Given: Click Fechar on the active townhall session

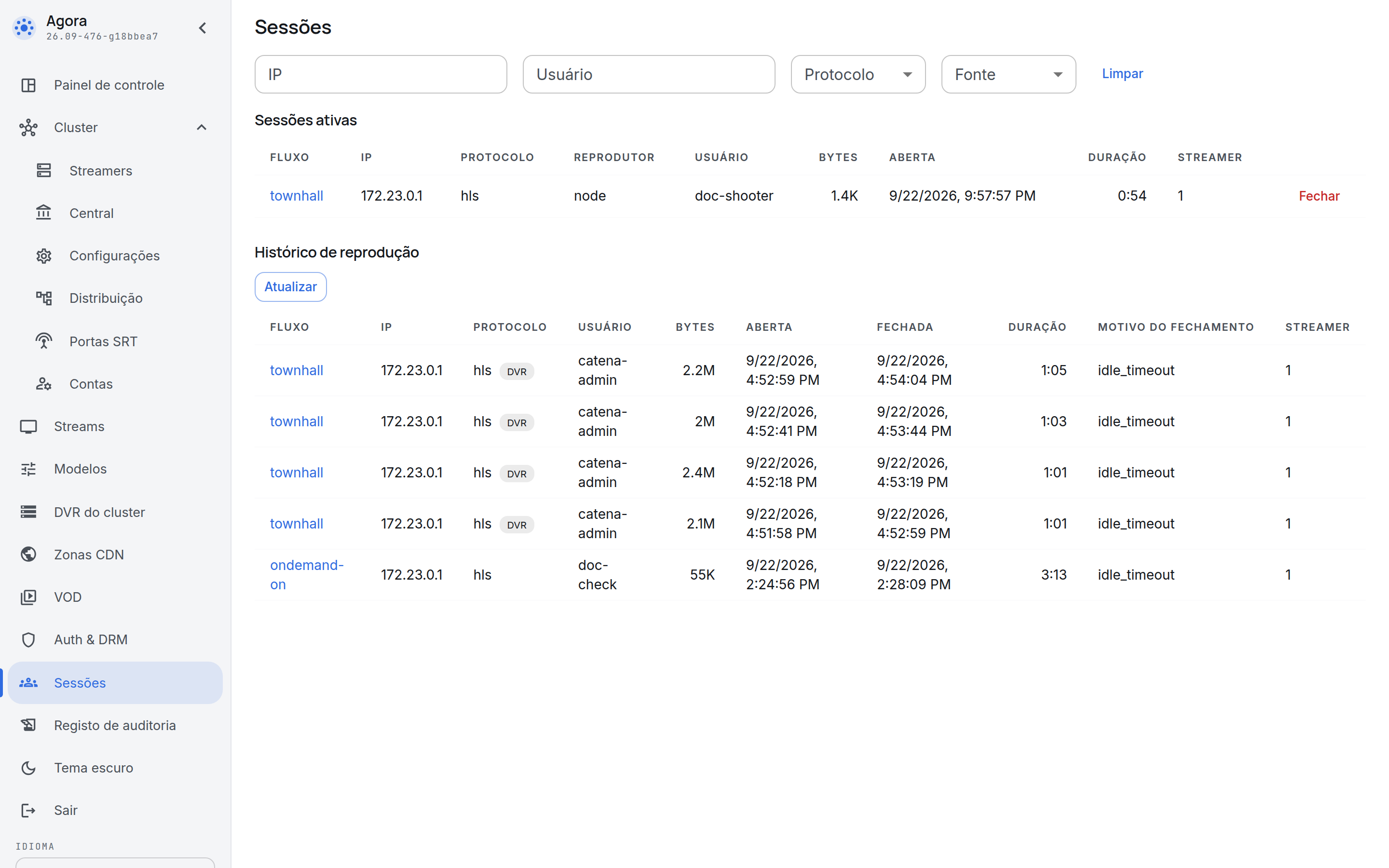Looking at the screenshot, I should click(x=1319, y=196).
